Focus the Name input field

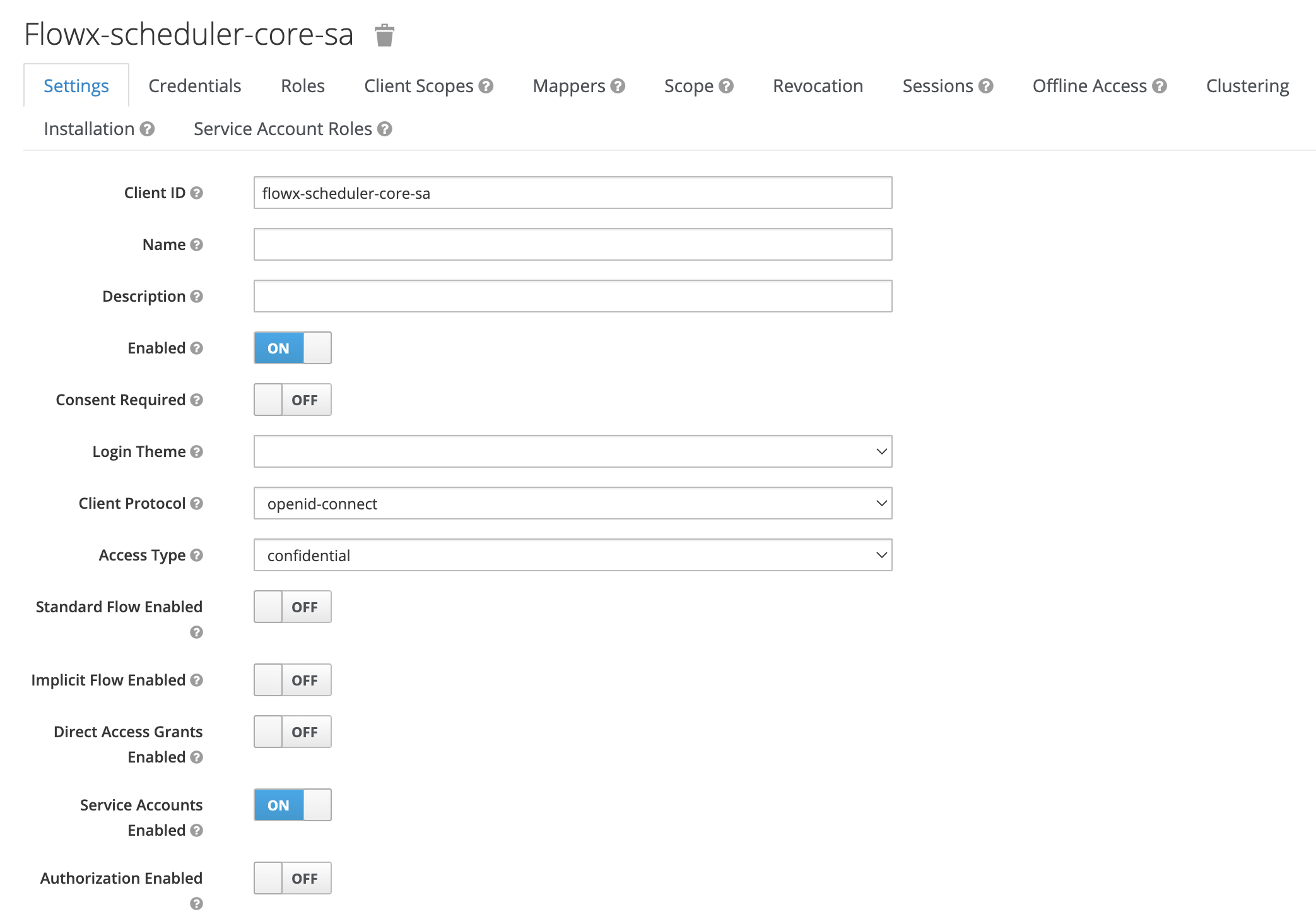573,244
